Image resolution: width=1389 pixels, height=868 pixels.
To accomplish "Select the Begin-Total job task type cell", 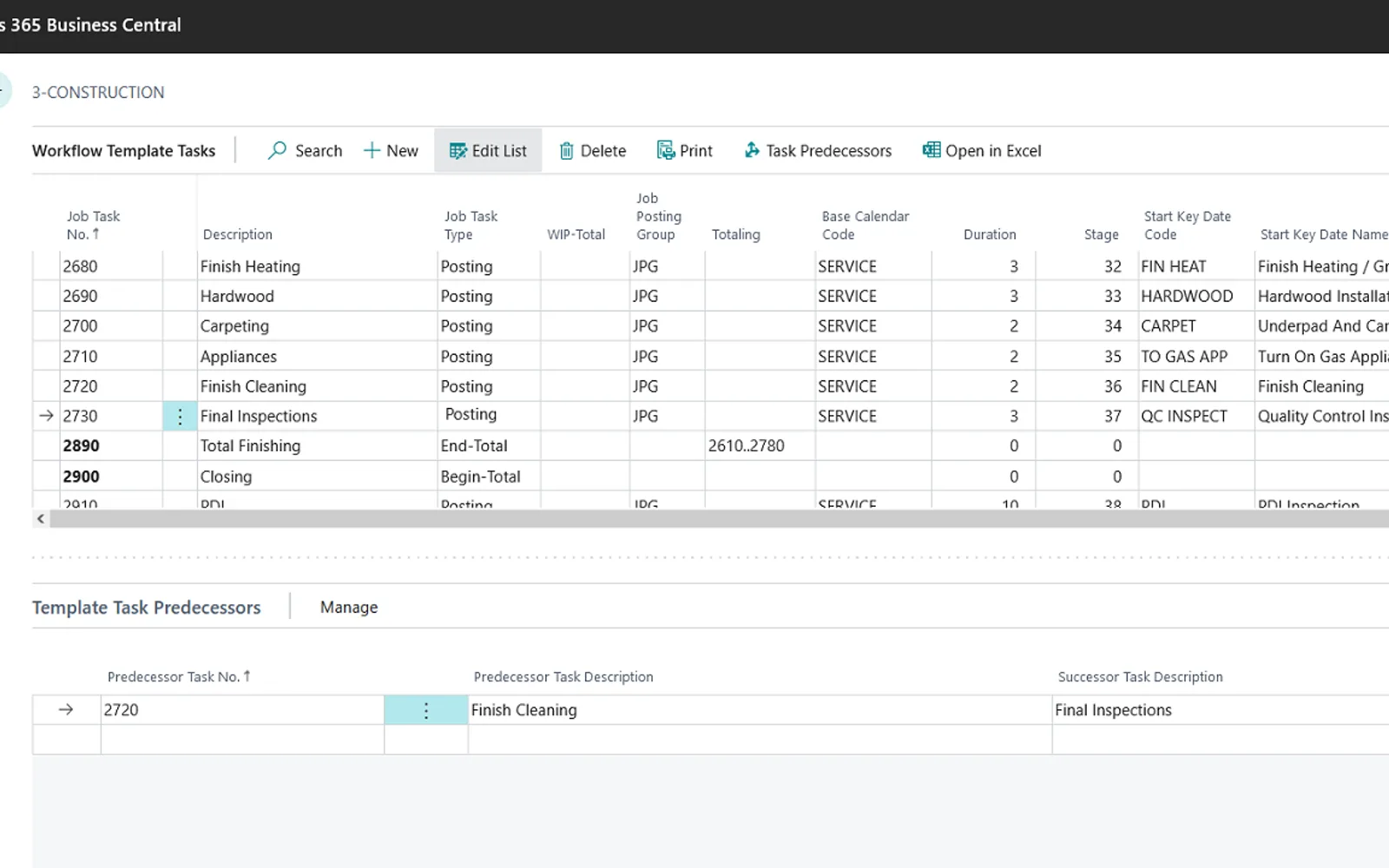I will coord(489,477).
